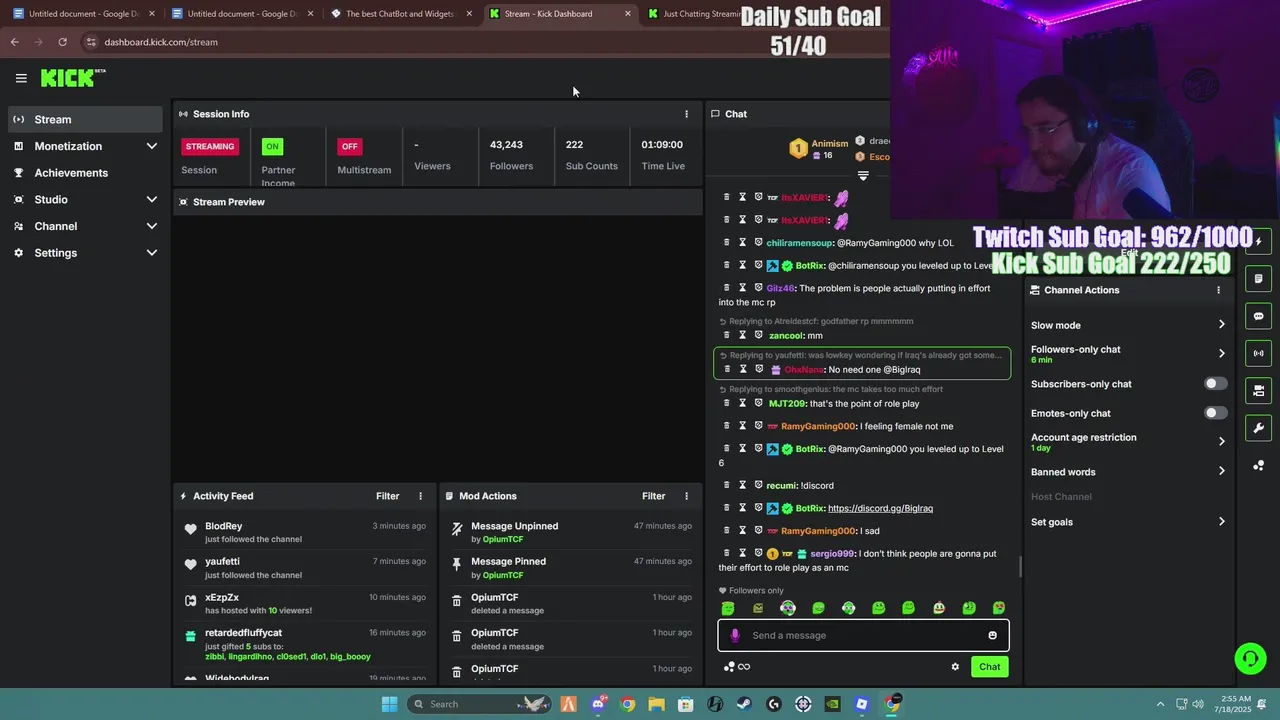Toggle Subscribers-only chat switch
The height and width of the screenshot is (720, 1280).
pyautogui.click(x=1215, y=384)
